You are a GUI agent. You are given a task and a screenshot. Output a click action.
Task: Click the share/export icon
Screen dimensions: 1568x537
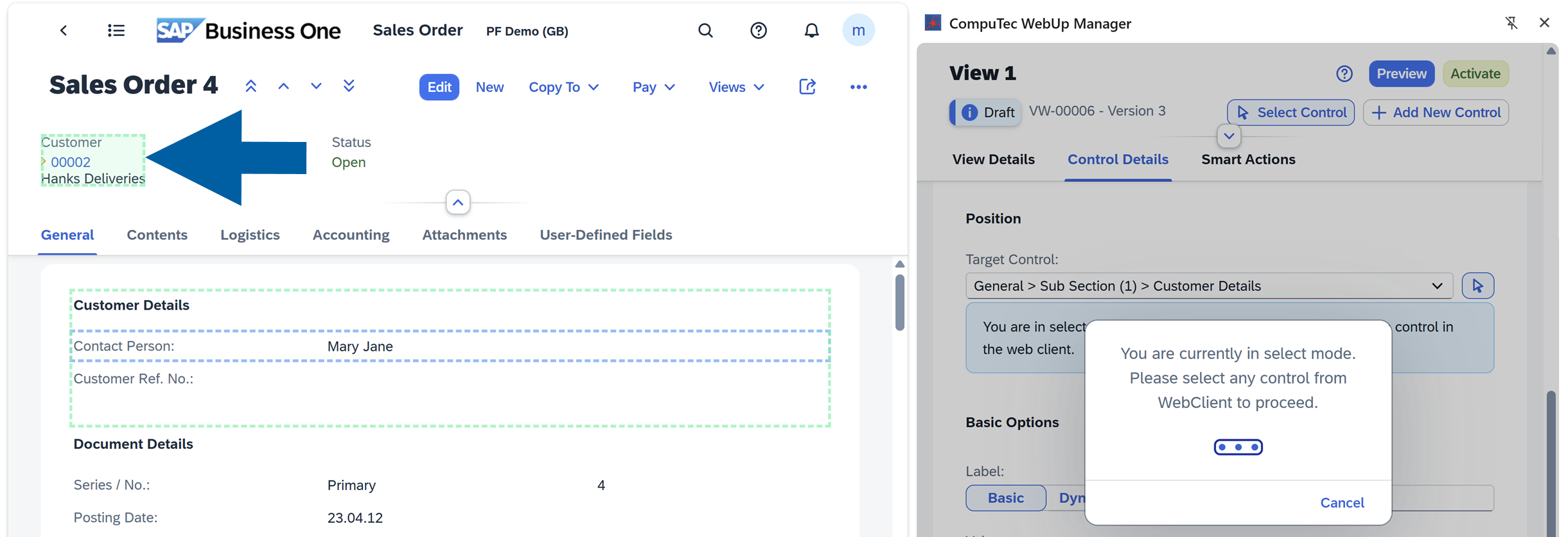[x=807, y=87]
